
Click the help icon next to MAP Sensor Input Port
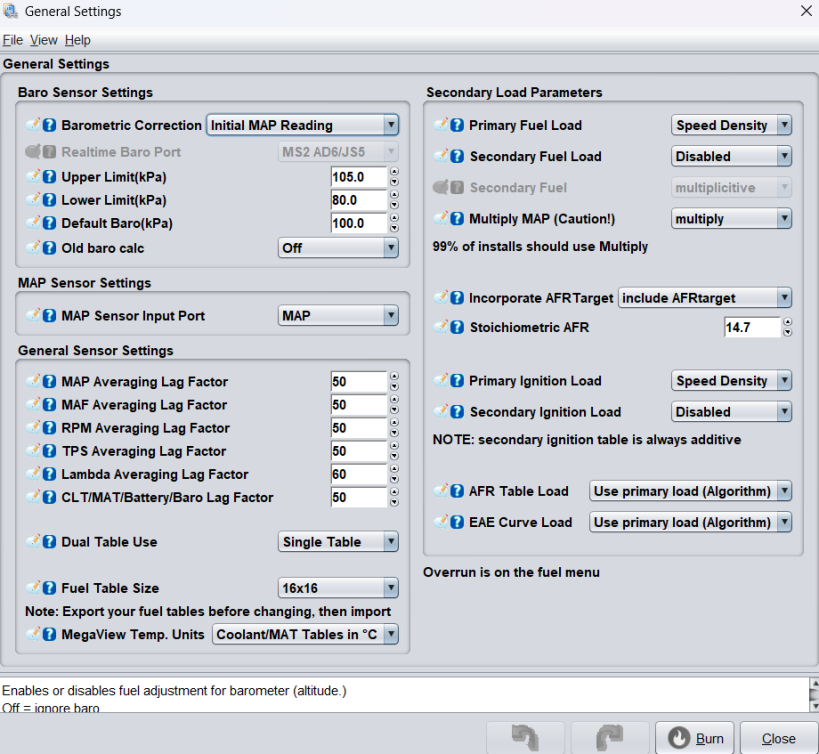point(49,316)
